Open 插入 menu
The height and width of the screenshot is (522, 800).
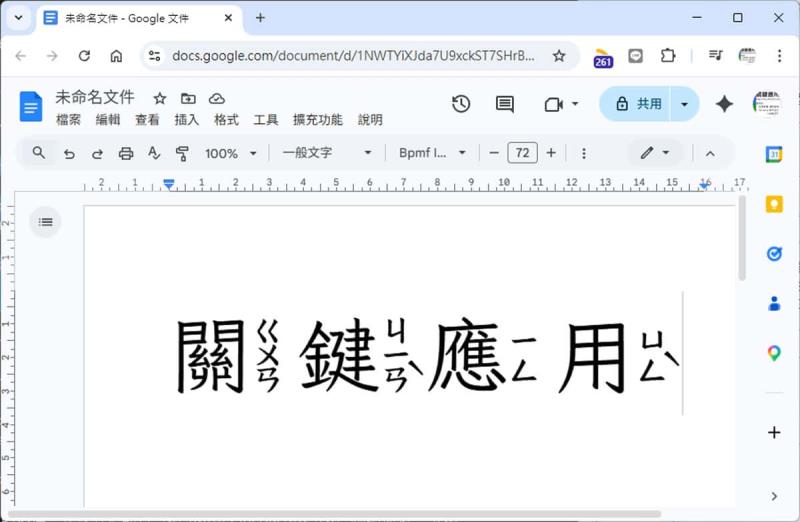pos(186,120)
